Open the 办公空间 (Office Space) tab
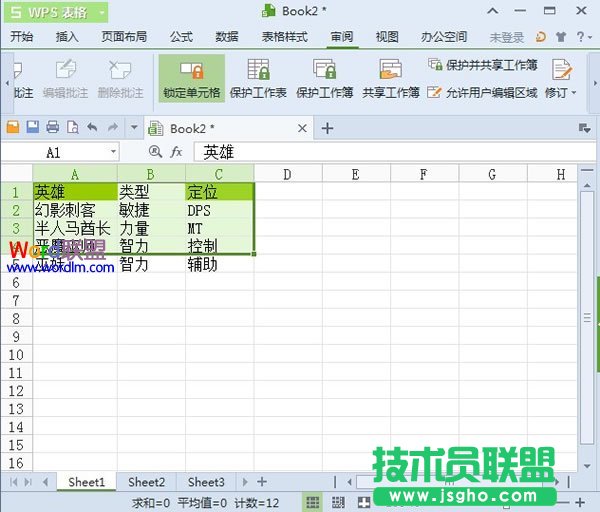 444,37
